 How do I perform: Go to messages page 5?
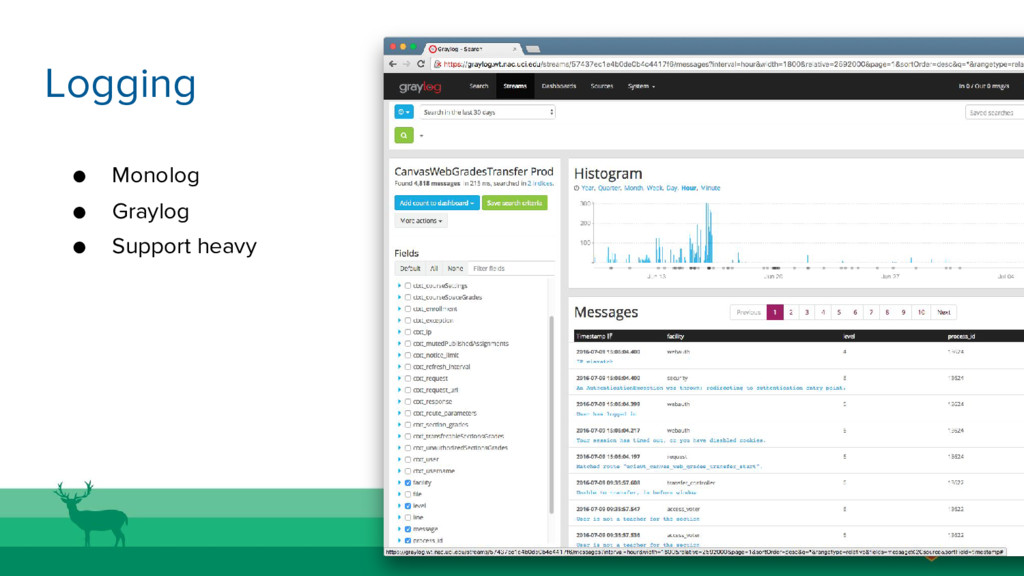(839, 312)
